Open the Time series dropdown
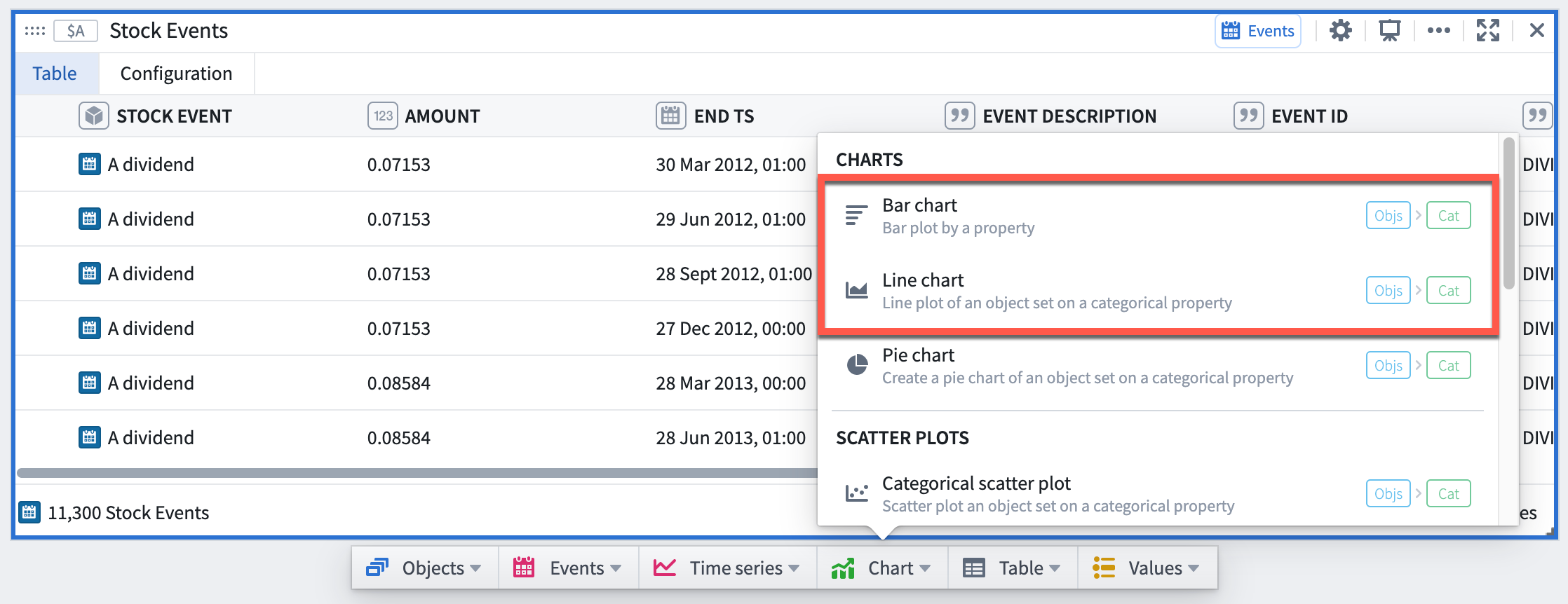This screenshot has height=604, width=1568. [x=727, y=568]
